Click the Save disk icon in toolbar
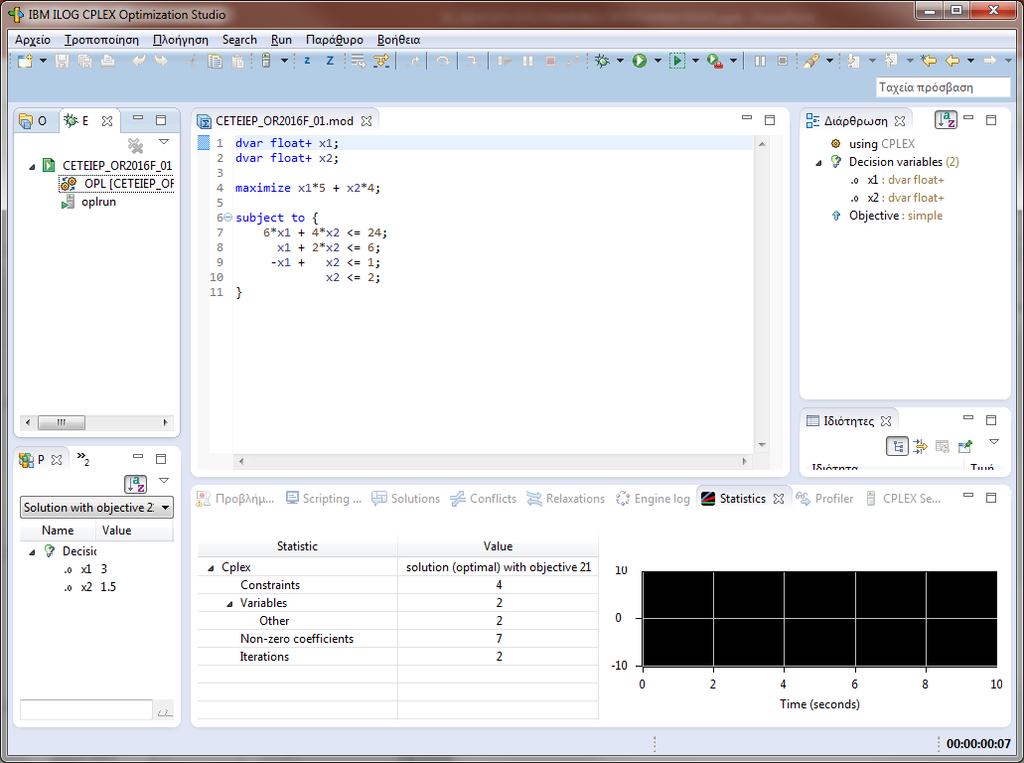 click(63, 61)
